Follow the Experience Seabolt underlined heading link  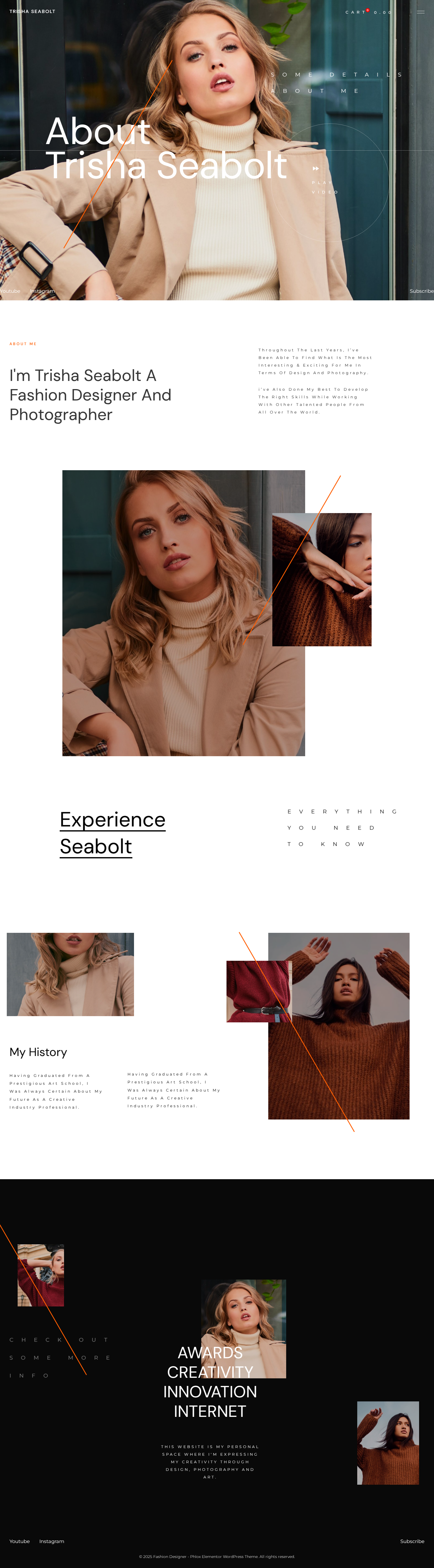113,833
